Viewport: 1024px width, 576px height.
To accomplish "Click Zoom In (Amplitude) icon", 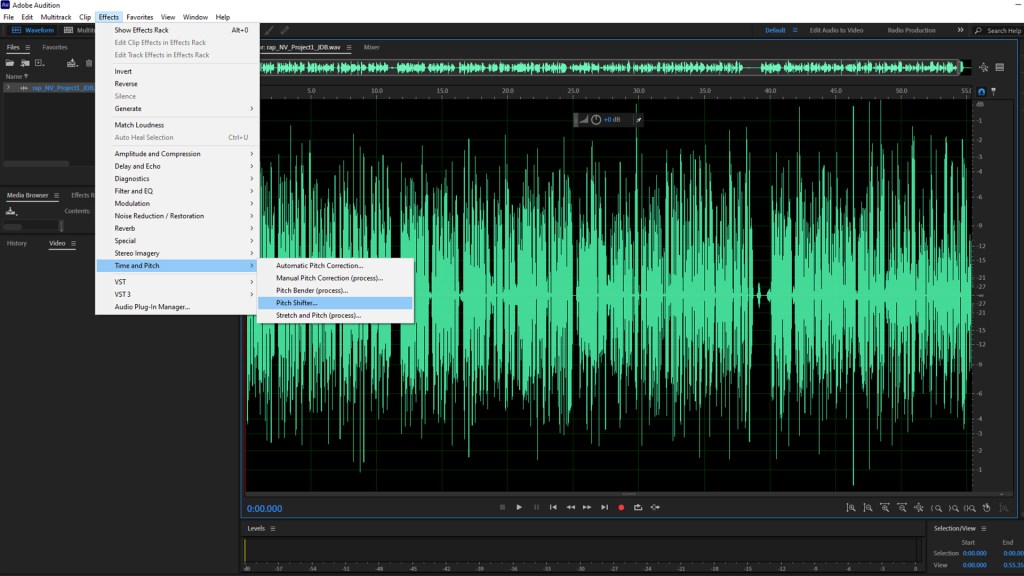I will (x=851, y=507).
